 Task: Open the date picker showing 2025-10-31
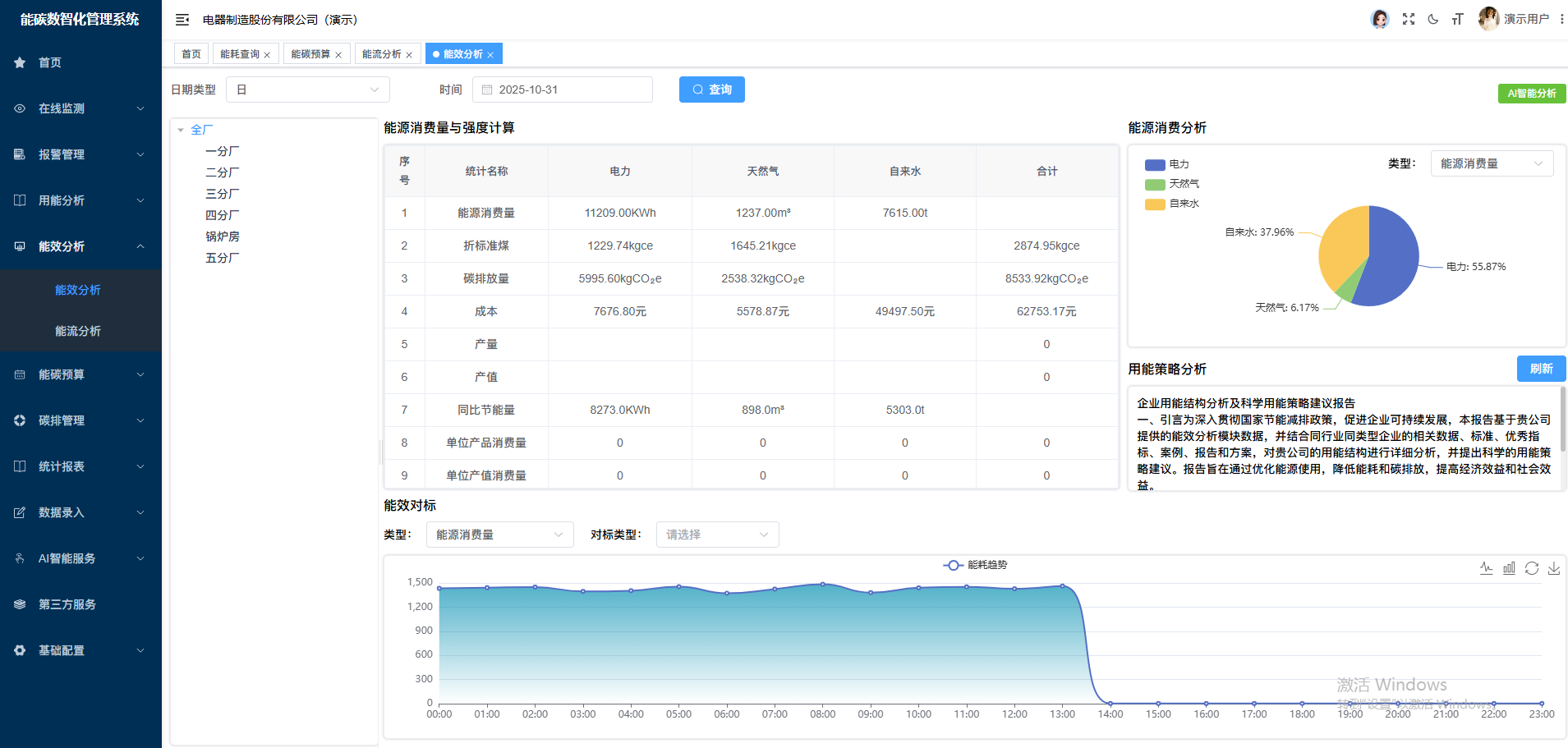click(x=562, y=89)
